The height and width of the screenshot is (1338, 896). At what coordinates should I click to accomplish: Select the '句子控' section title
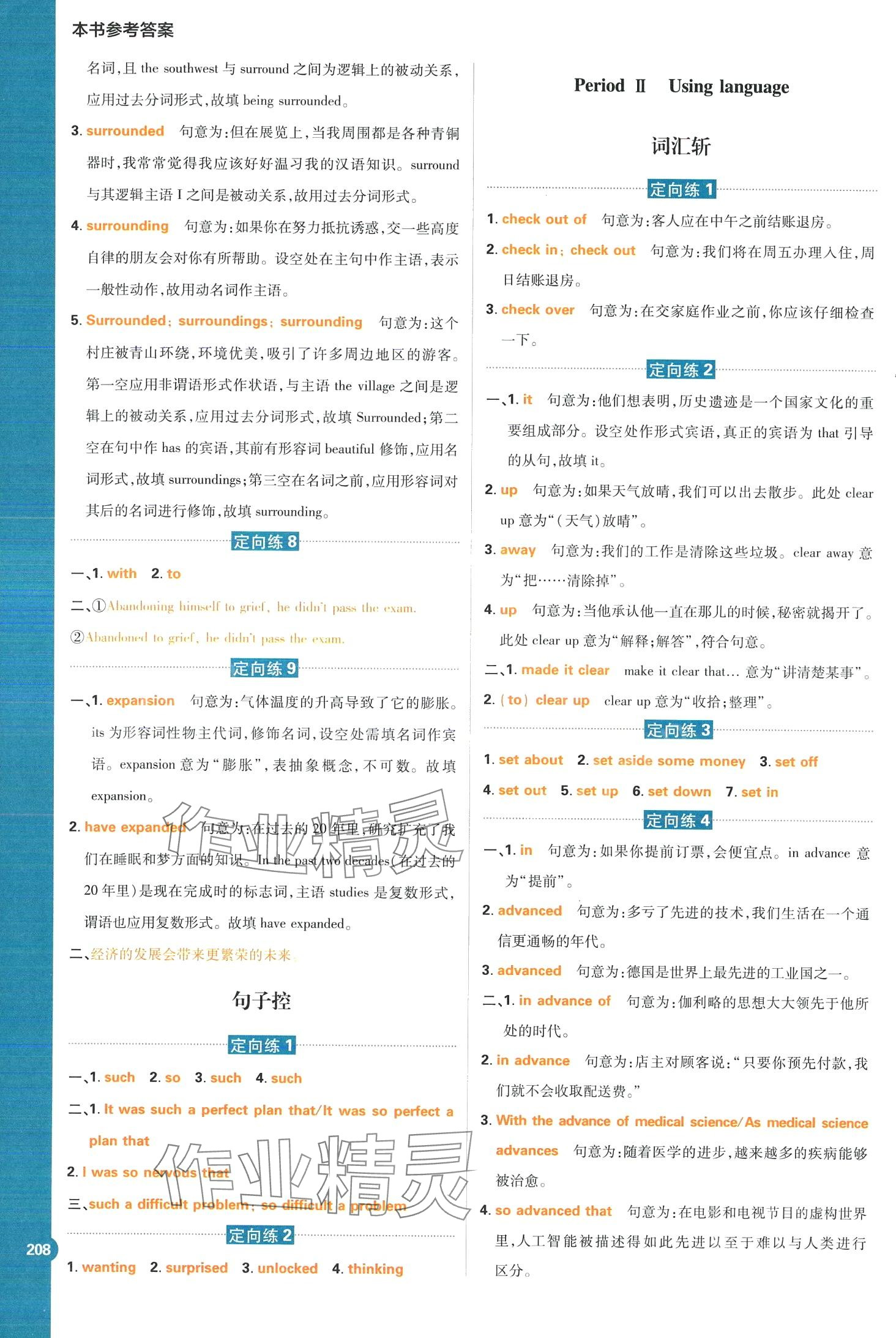click(x=261, y=1001)
